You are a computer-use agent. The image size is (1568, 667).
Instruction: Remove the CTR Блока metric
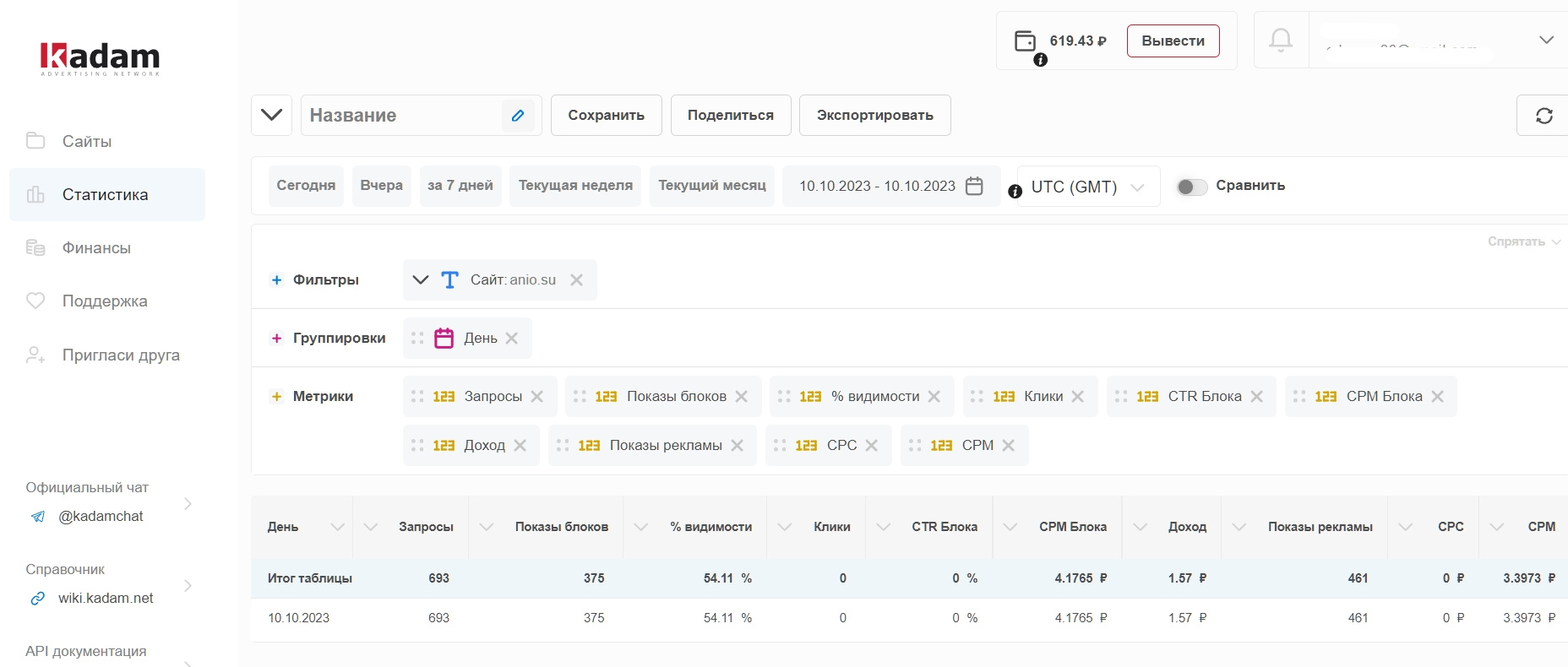pos(1257,396)
